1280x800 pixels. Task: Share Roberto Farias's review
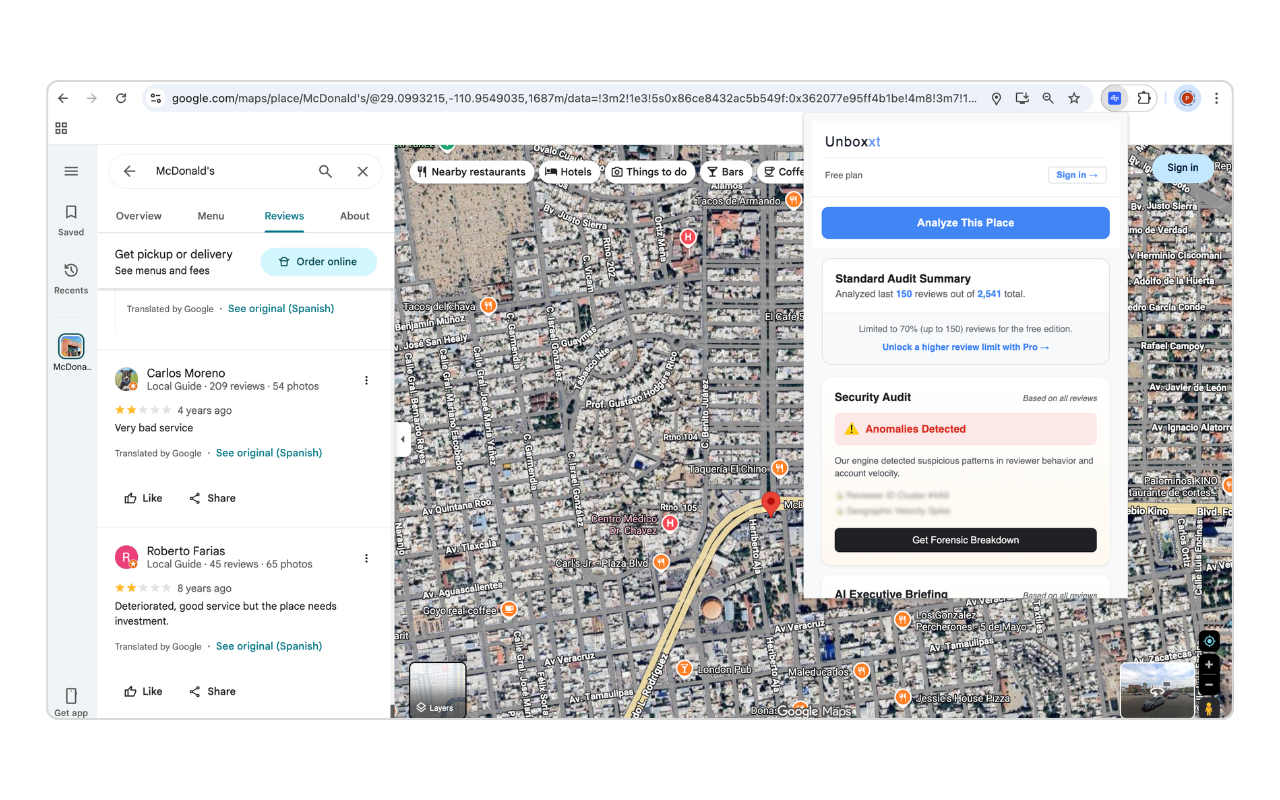coord(212,691)
